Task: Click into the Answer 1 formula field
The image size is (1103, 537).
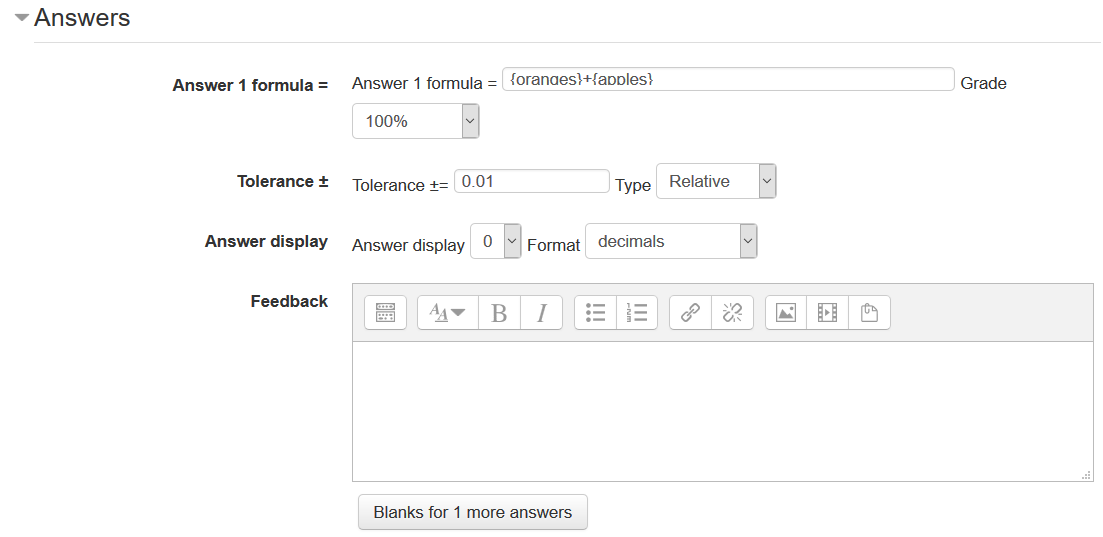Action: [727, 79]
